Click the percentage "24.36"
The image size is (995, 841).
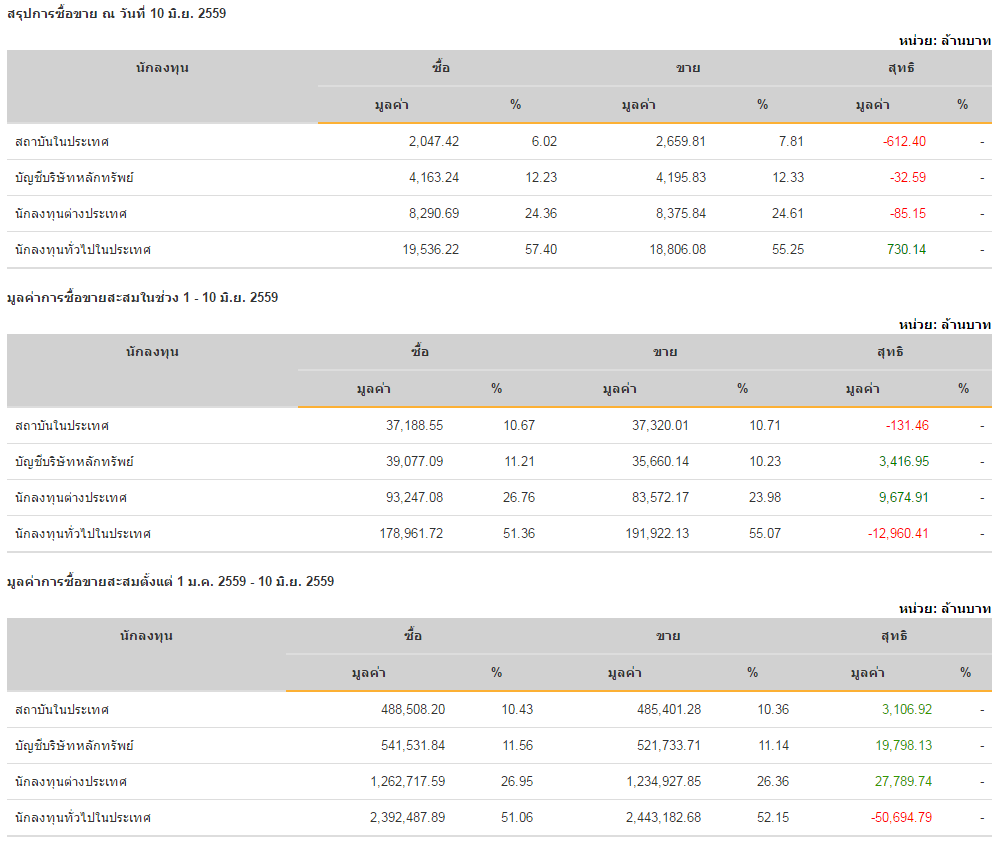[x=541, y=214]
